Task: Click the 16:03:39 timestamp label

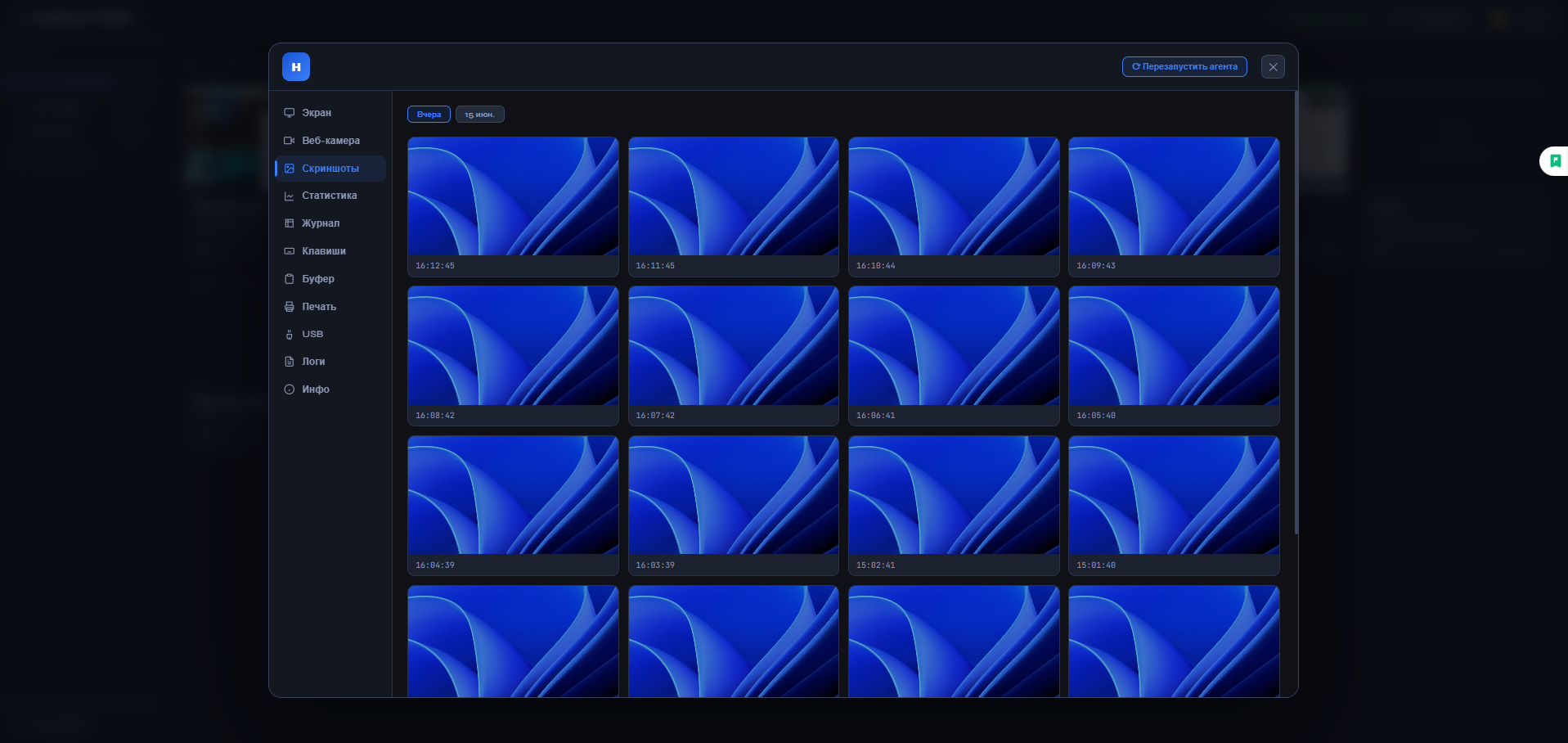Action: [x=655, y=565]
